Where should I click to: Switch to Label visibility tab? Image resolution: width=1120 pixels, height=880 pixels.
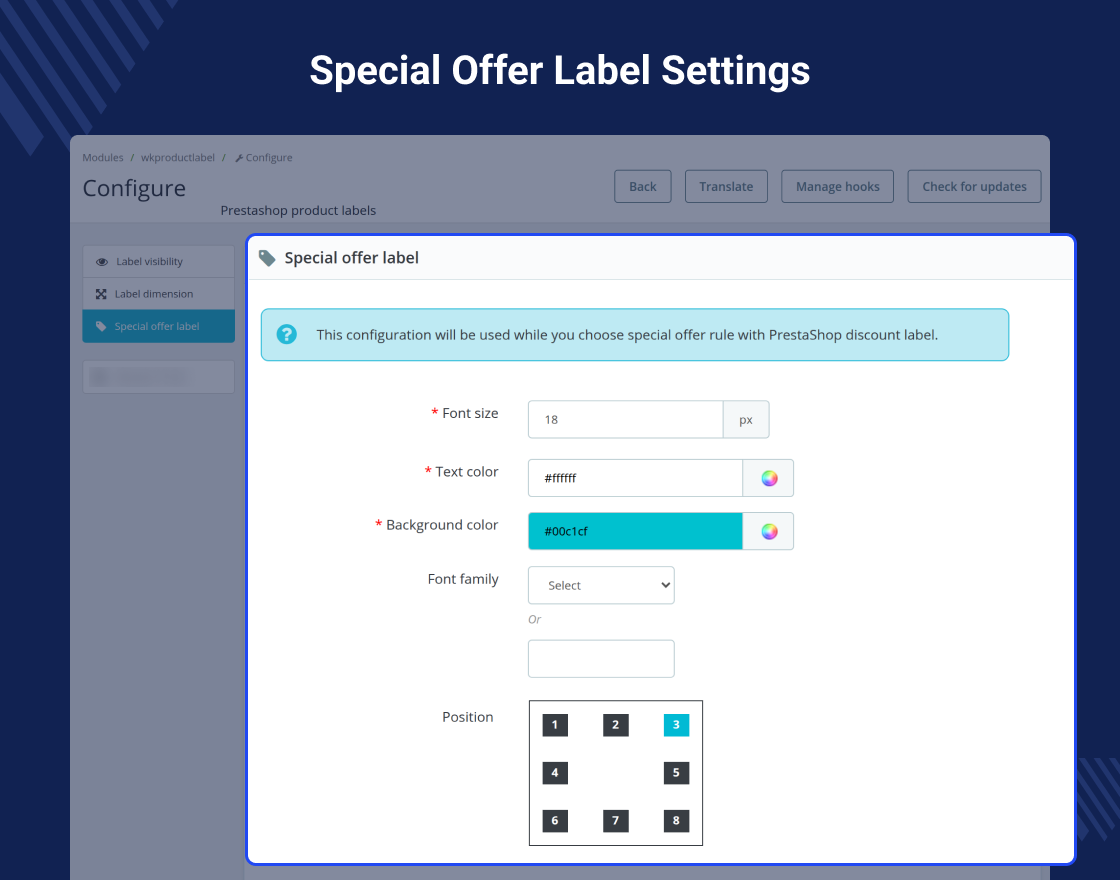tap(159, 261)
